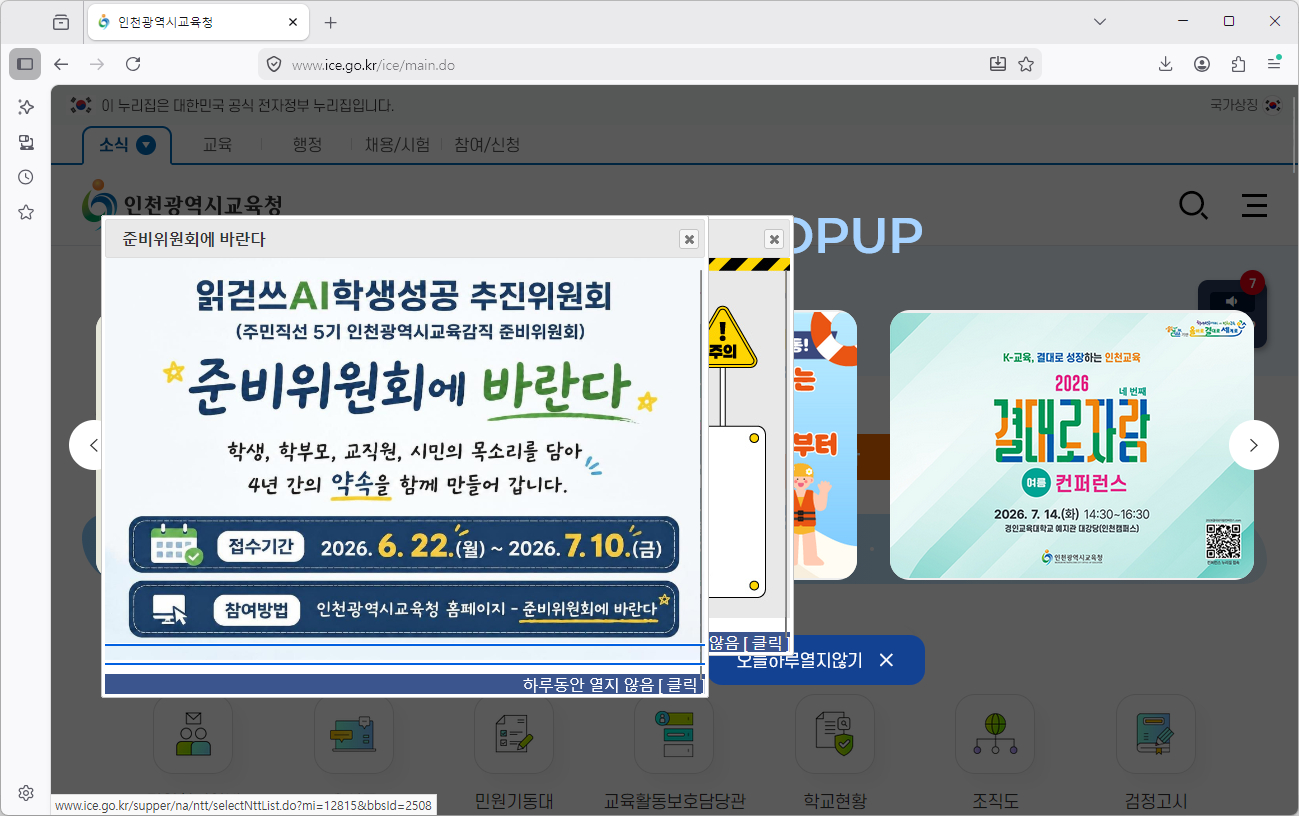The width and height of the screenshot is (1299, 816).
Task: Click the people-and-mail shortcut icon
Action: (x=193, y=734)
